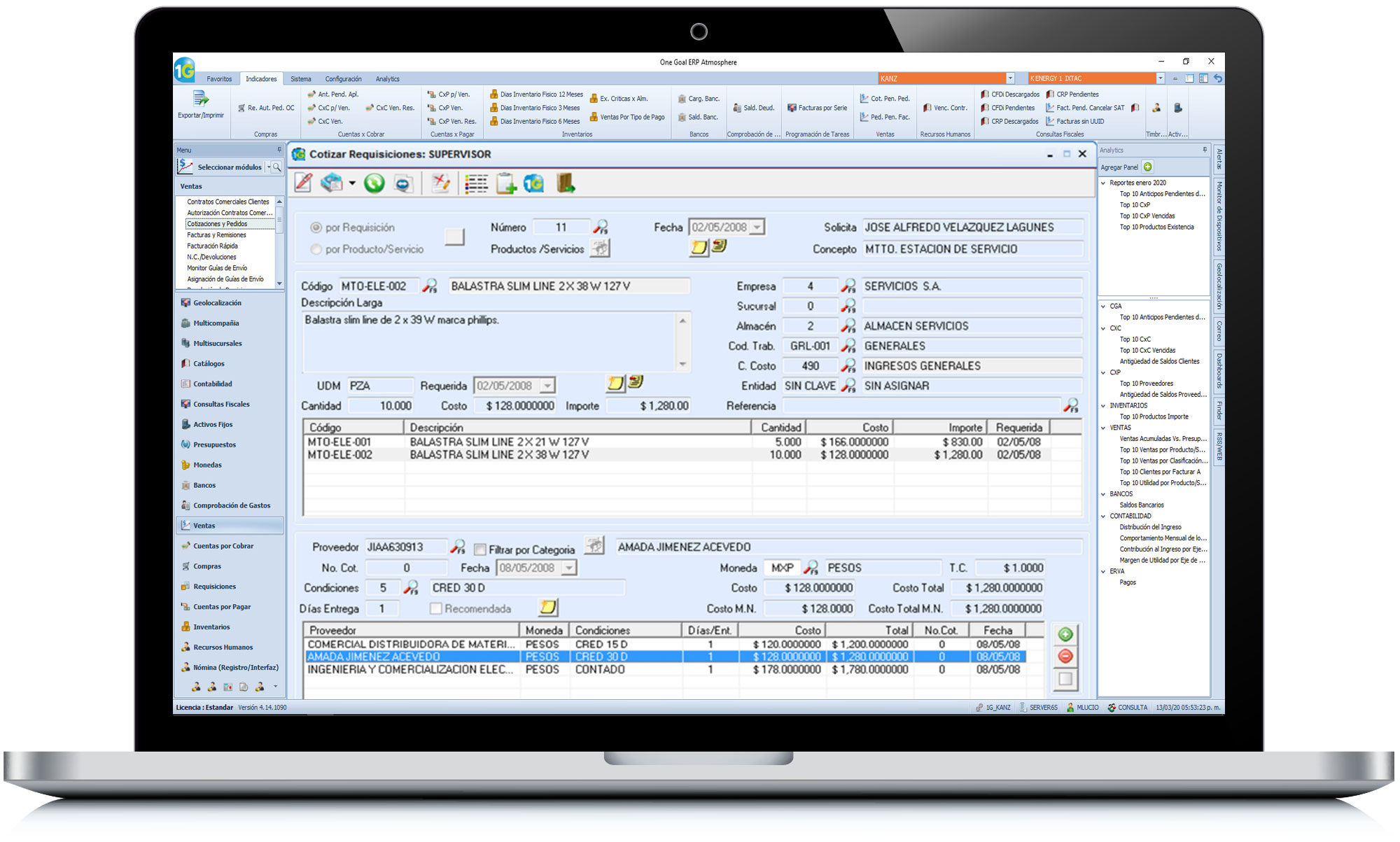
Task: Open the Dashboards side tab
Action: click(x=1219, y=371)
